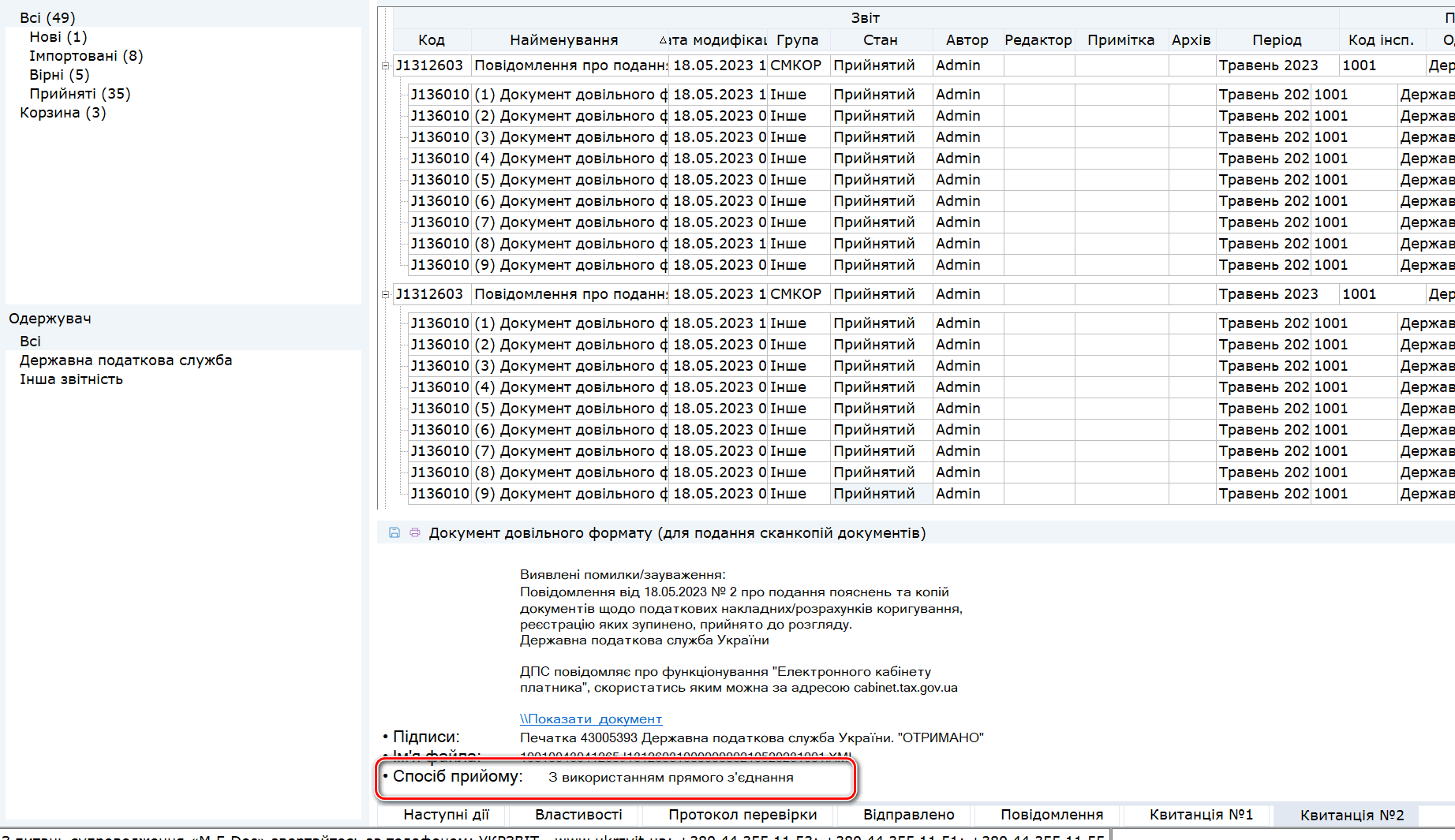The height and width of the screenshot is (840, 1455).
Task: Collapse the first J1312603 report group
Action: pos(386,66)
